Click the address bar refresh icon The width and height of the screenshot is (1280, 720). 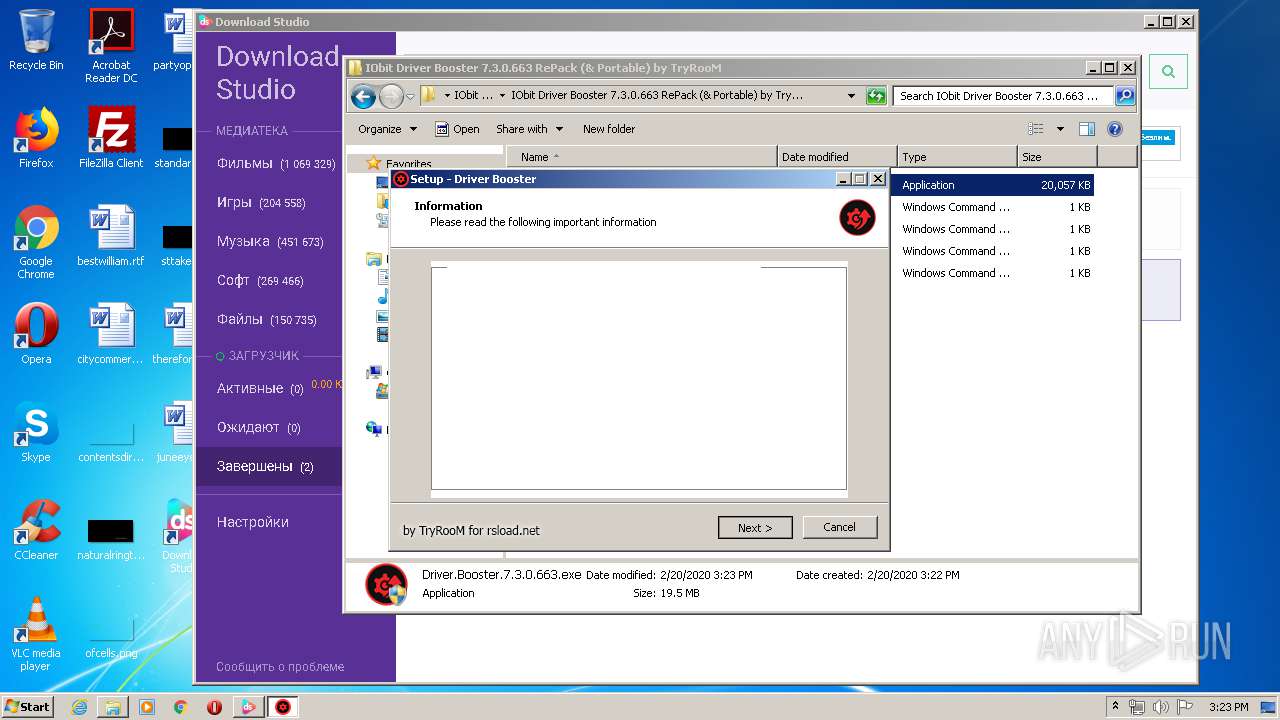[x=876, y=96]
